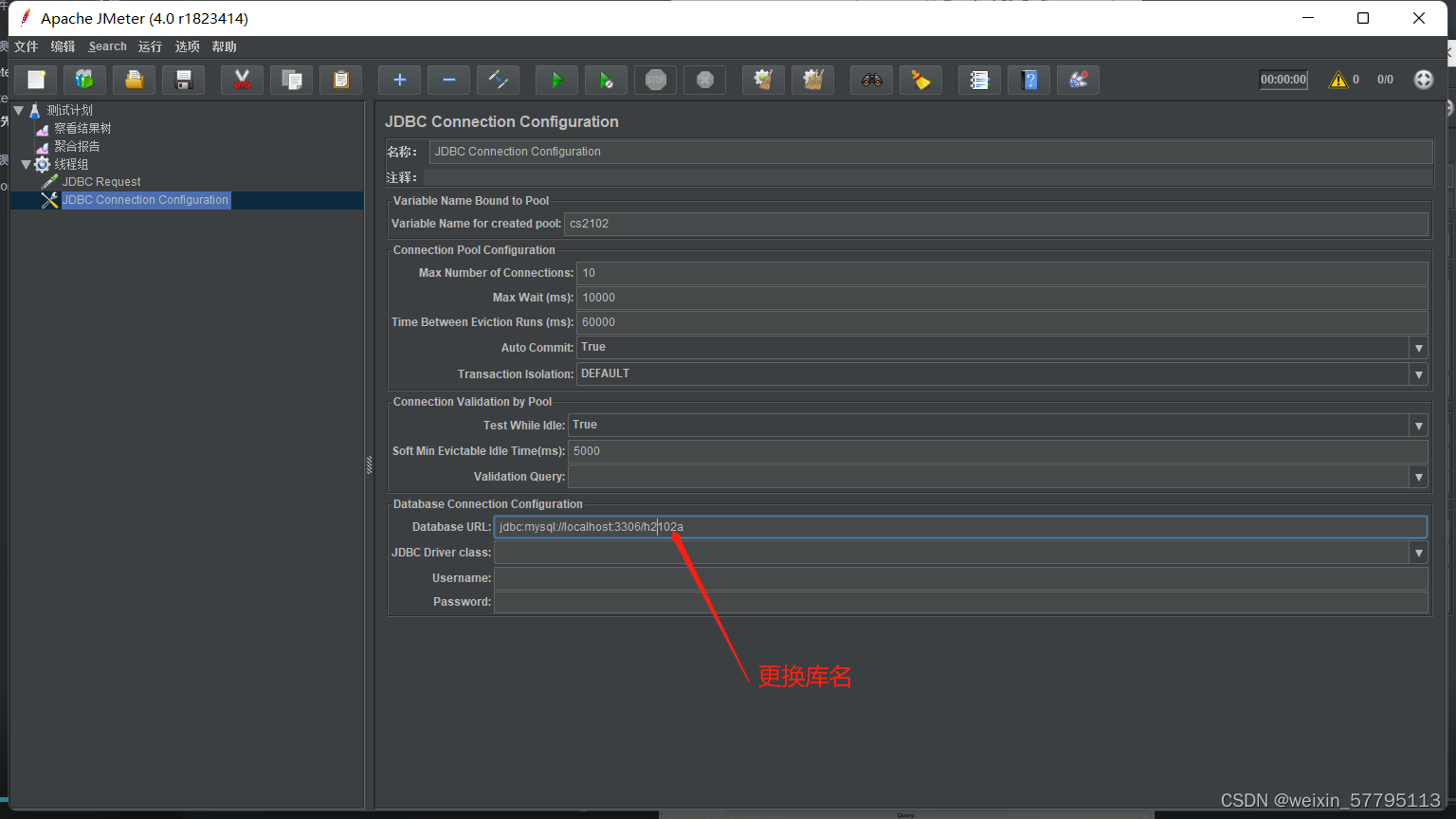The height and width of the screenshot is (819, 1456).
Task: Click the Stop test icon
Action: [x=656, y=80]
